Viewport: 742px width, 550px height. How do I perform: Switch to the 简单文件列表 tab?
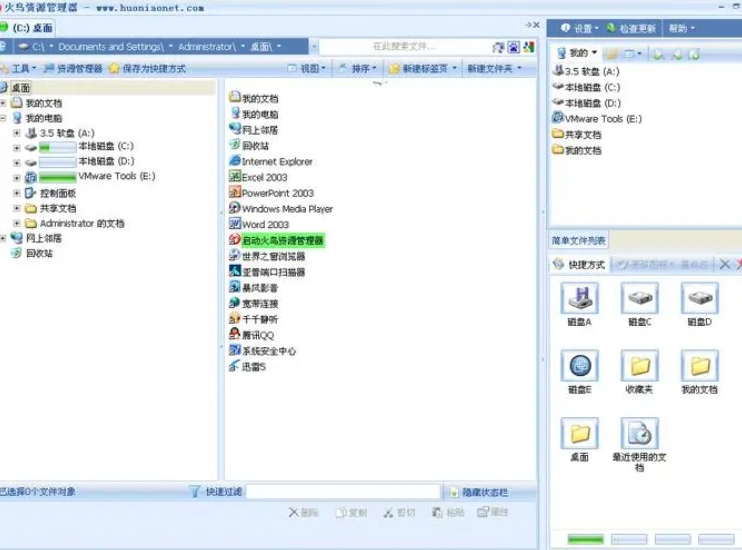[x=578, y=241]
